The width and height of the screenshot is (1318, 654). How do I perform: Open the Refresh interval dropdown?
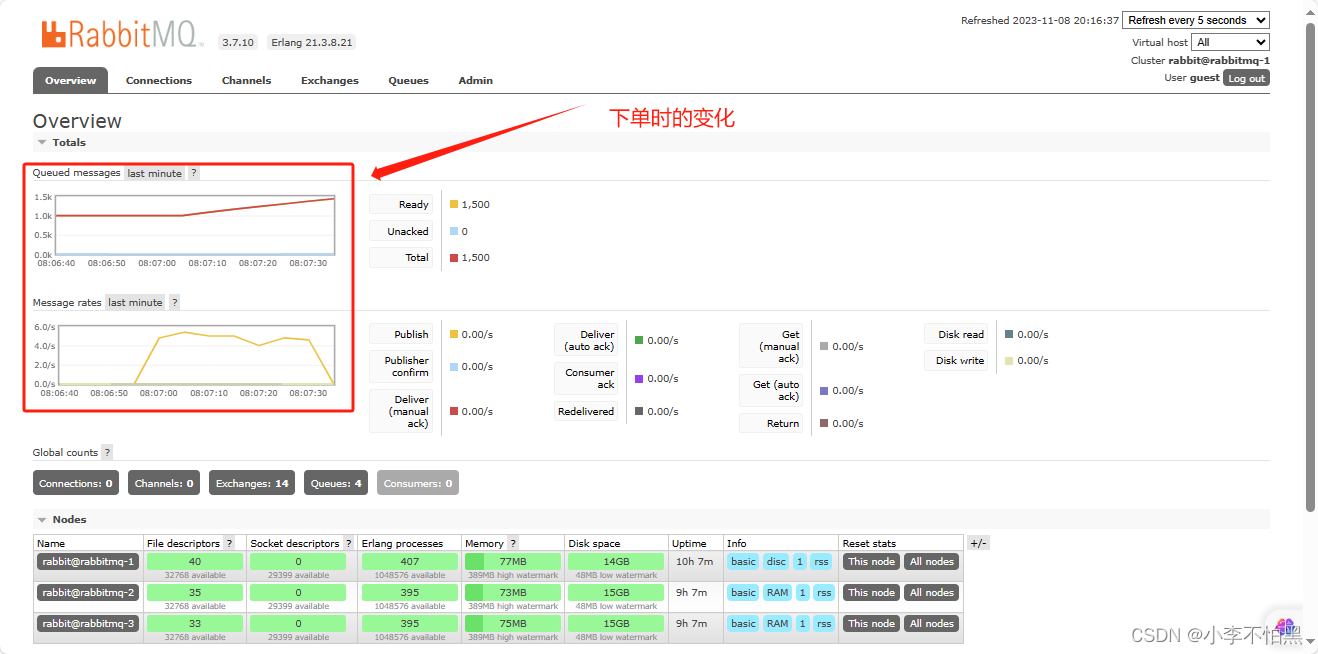coord(1196,20)
